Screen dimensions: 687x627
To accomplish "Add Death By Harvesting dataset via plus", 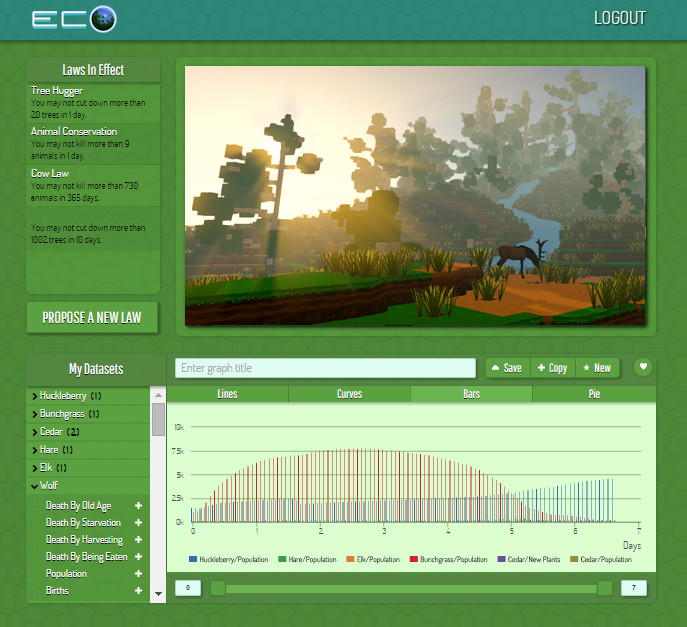I will coord(139,540).
